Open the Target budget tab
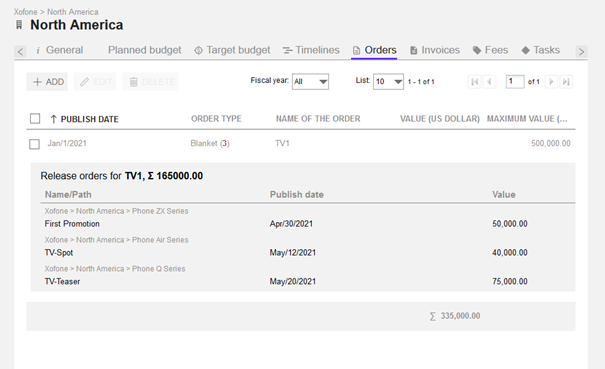 232,50
